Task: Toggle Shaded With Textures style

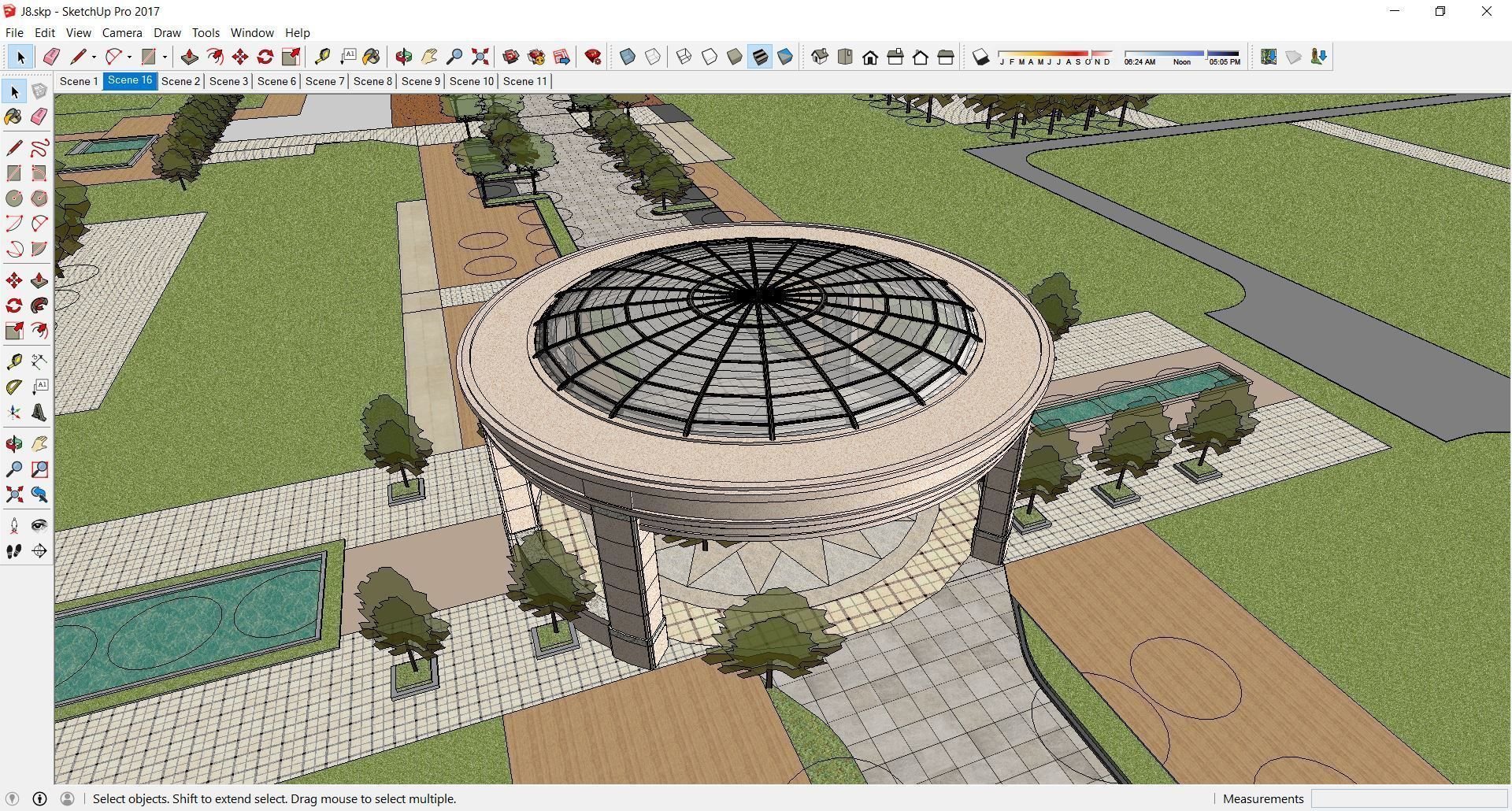Action: tap(760, 57)
